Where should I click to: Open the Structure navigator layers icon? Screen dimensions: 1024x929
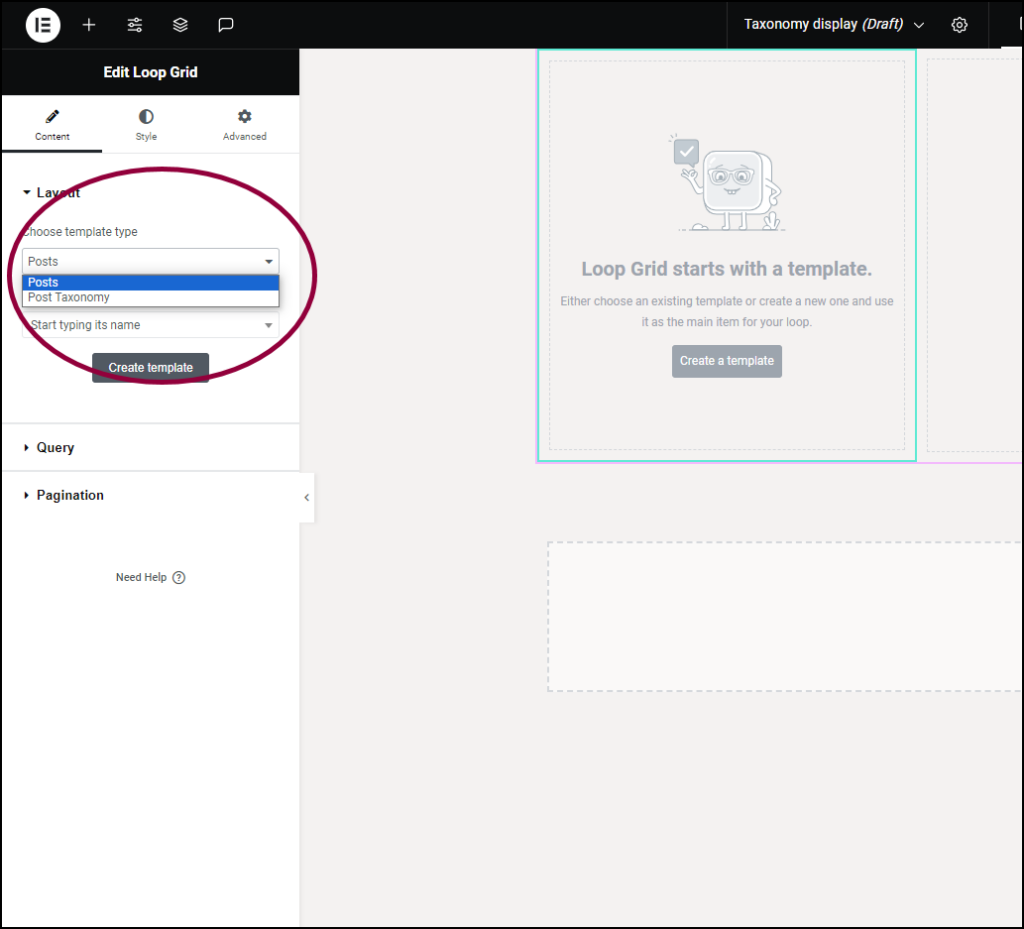[x=180, y=25]
